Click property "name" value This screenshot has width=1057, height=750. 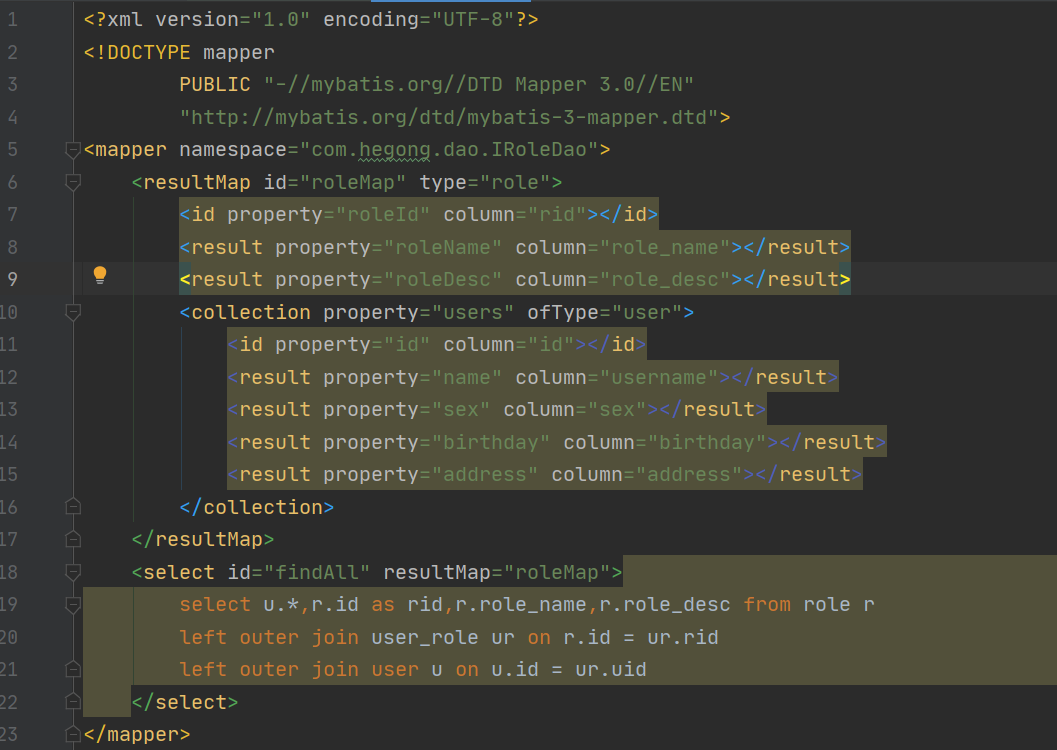466,377
